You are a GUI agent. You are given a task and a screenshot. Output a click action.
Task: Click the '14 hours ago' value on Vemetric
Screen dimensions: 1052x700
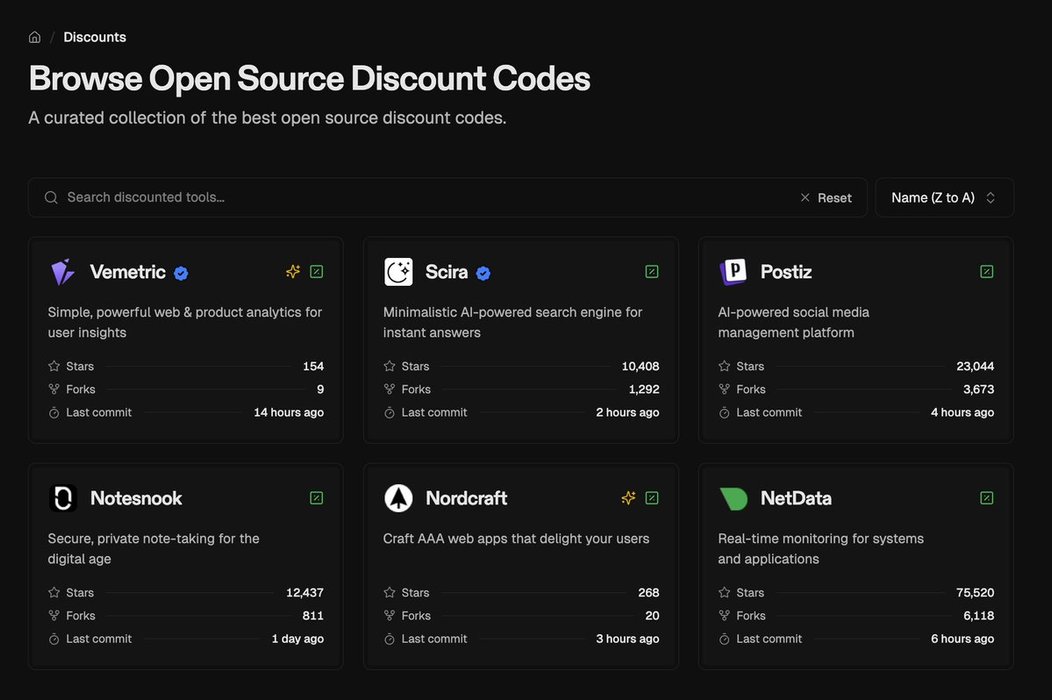(x=288, y=412)
